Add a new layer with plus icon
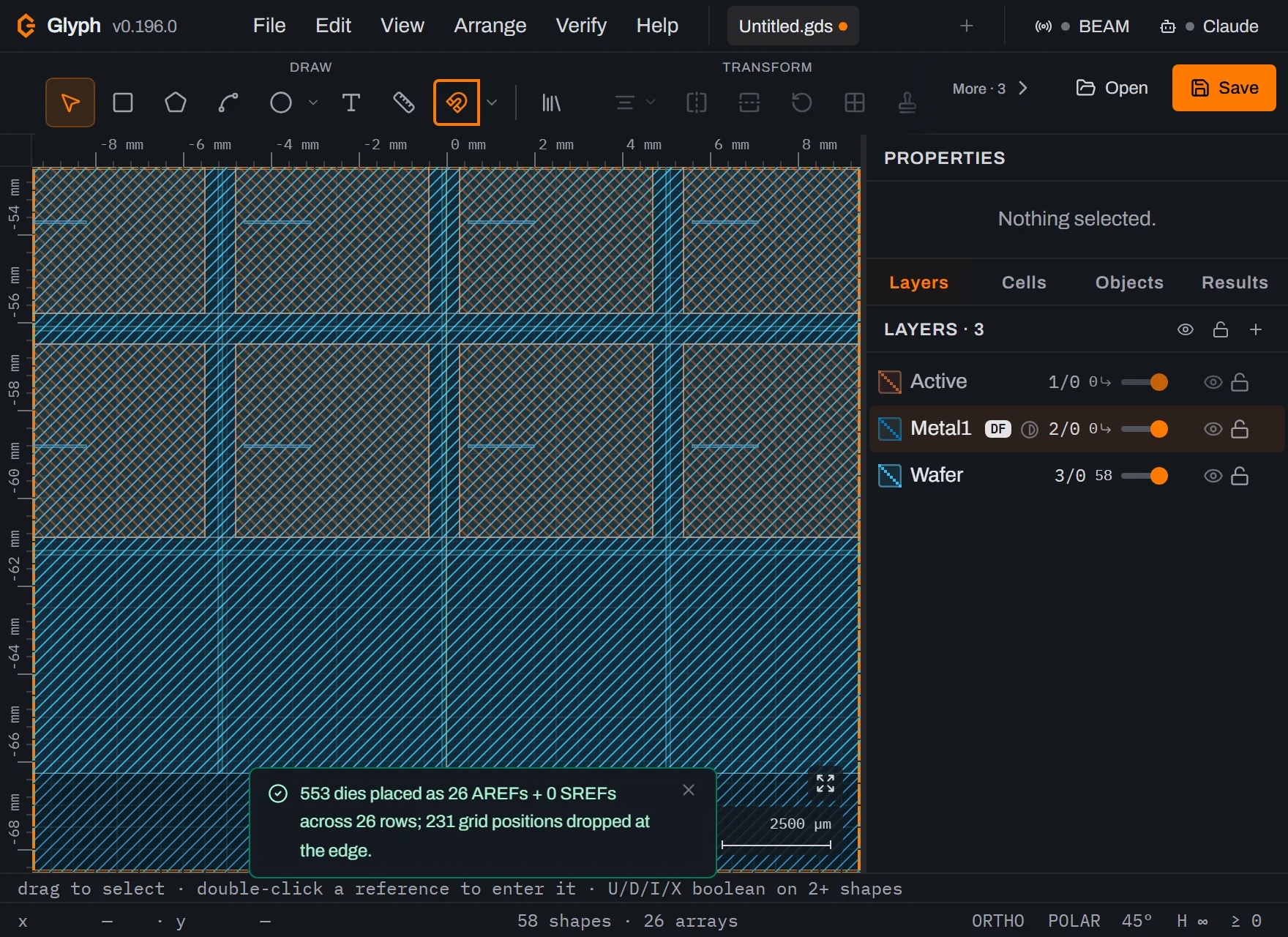The height and width of the screenshot is (937, 1288). pos(1256,329)
